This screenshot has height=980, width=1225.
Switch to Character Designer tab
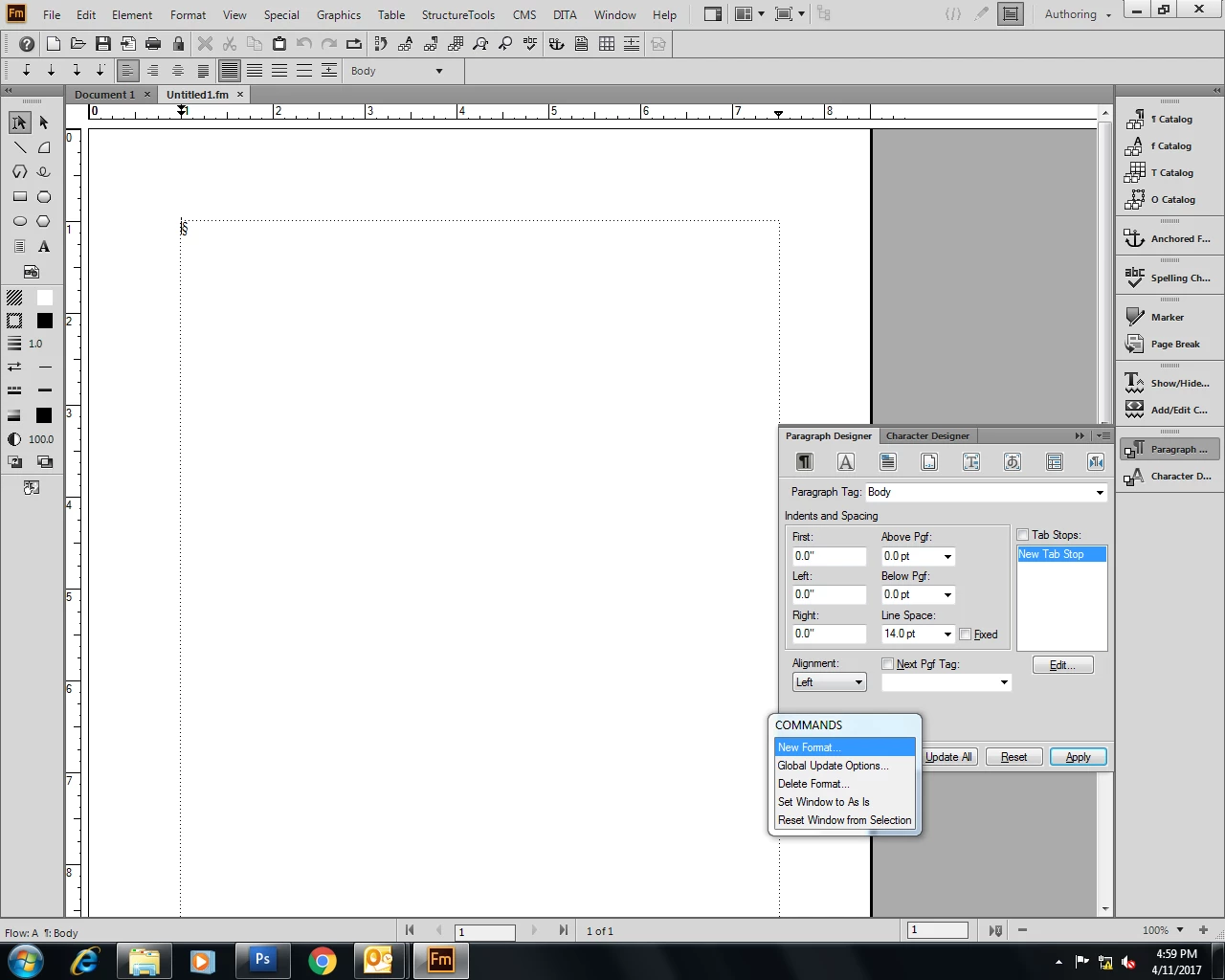coord(927,435)
